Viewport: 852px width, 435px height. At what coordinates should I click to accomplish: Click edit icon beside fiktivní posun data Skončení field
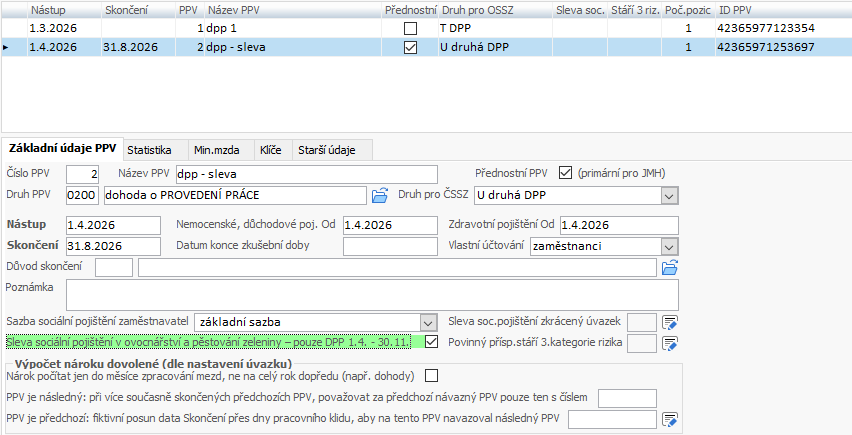click(x=670, y=419)
